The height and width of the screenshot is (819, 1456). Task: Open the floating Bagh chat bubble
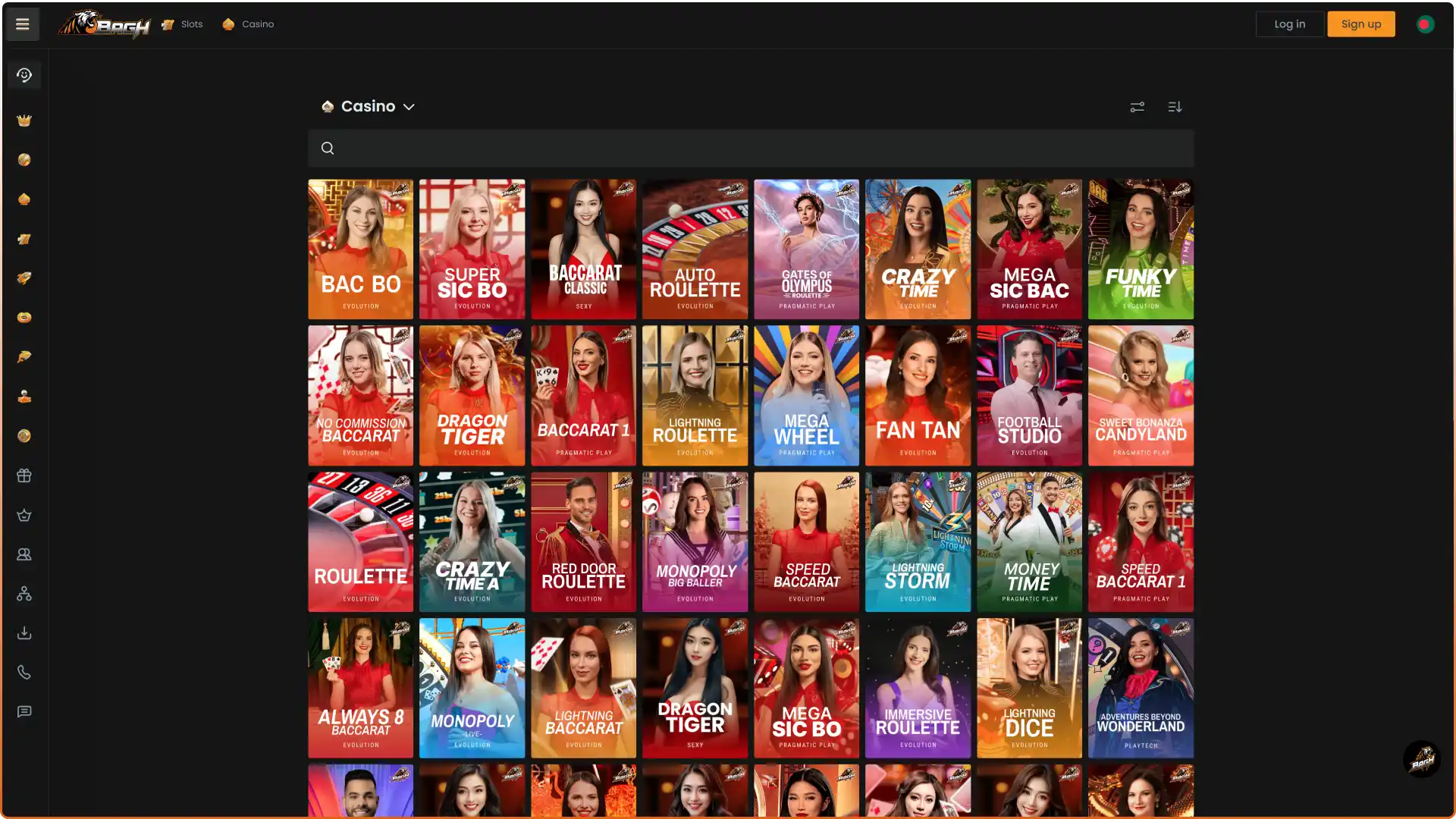click(1422, 759)
